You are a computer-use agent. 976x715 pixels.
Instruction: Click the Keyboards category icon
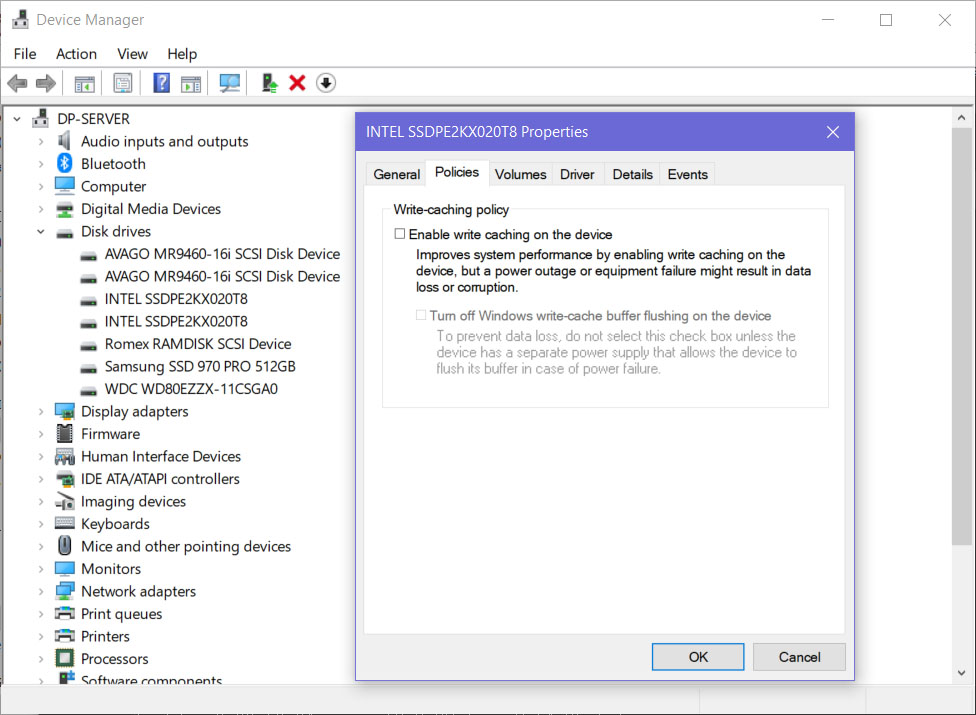[65, 523]
